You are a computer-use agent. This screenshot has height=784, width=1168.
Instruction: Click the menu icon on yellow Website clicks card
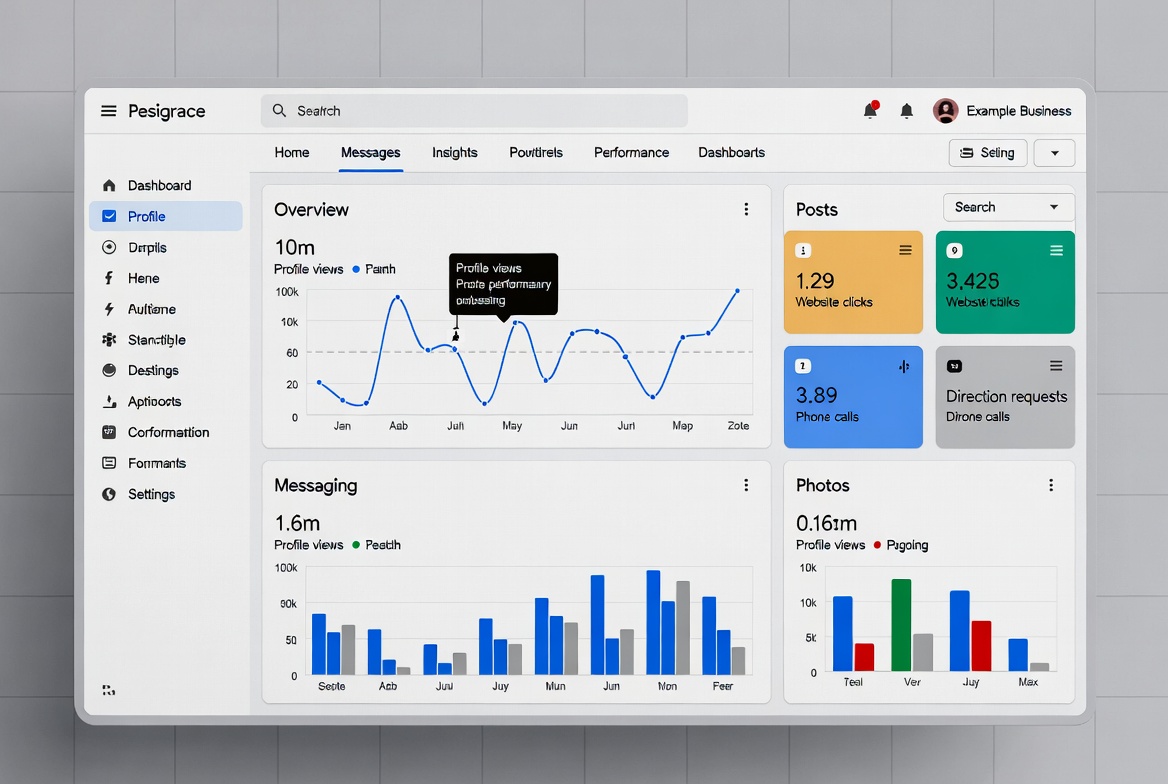[905, 250]
